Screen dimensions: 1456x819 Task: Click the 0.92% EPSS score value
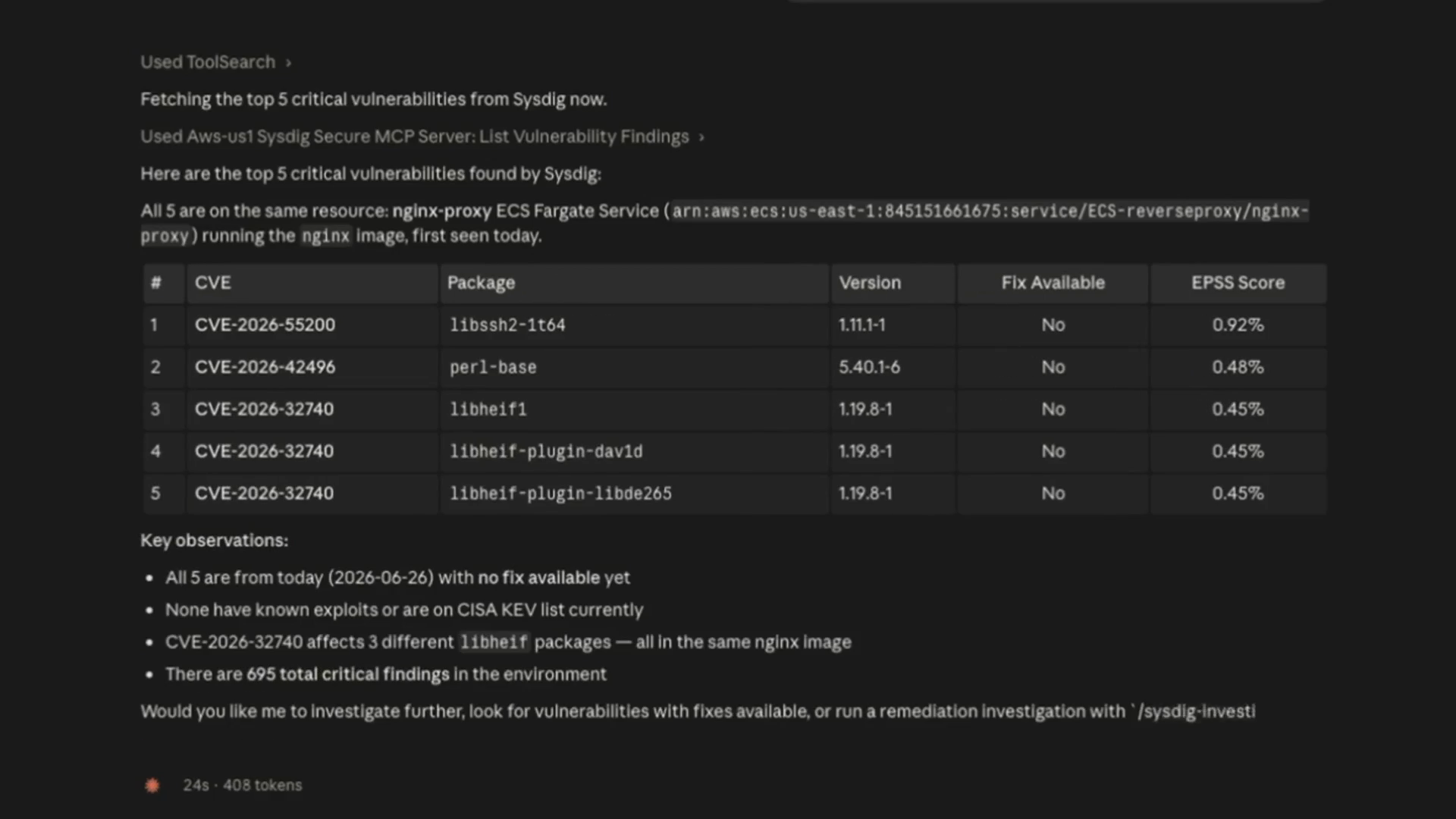pyautogui.click(x=1238, y=325)
